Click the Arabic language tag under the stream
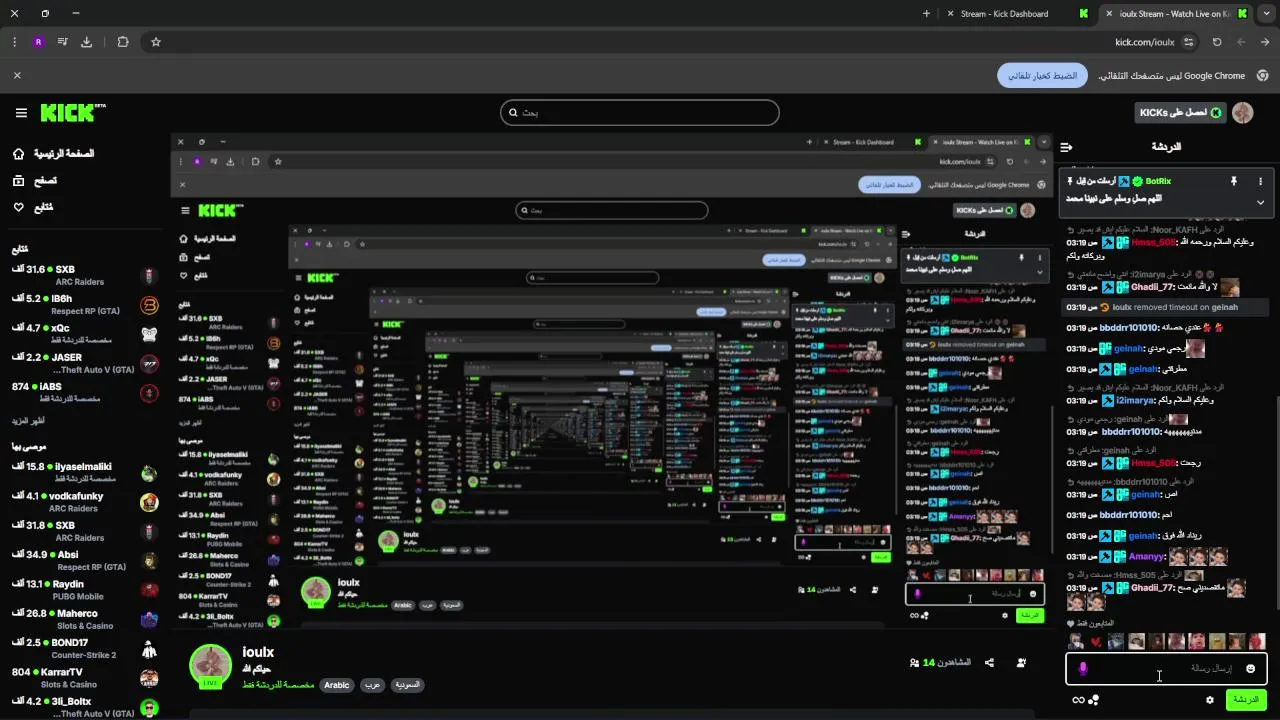This screenshot has width=1280, height=720. (337, 685)
